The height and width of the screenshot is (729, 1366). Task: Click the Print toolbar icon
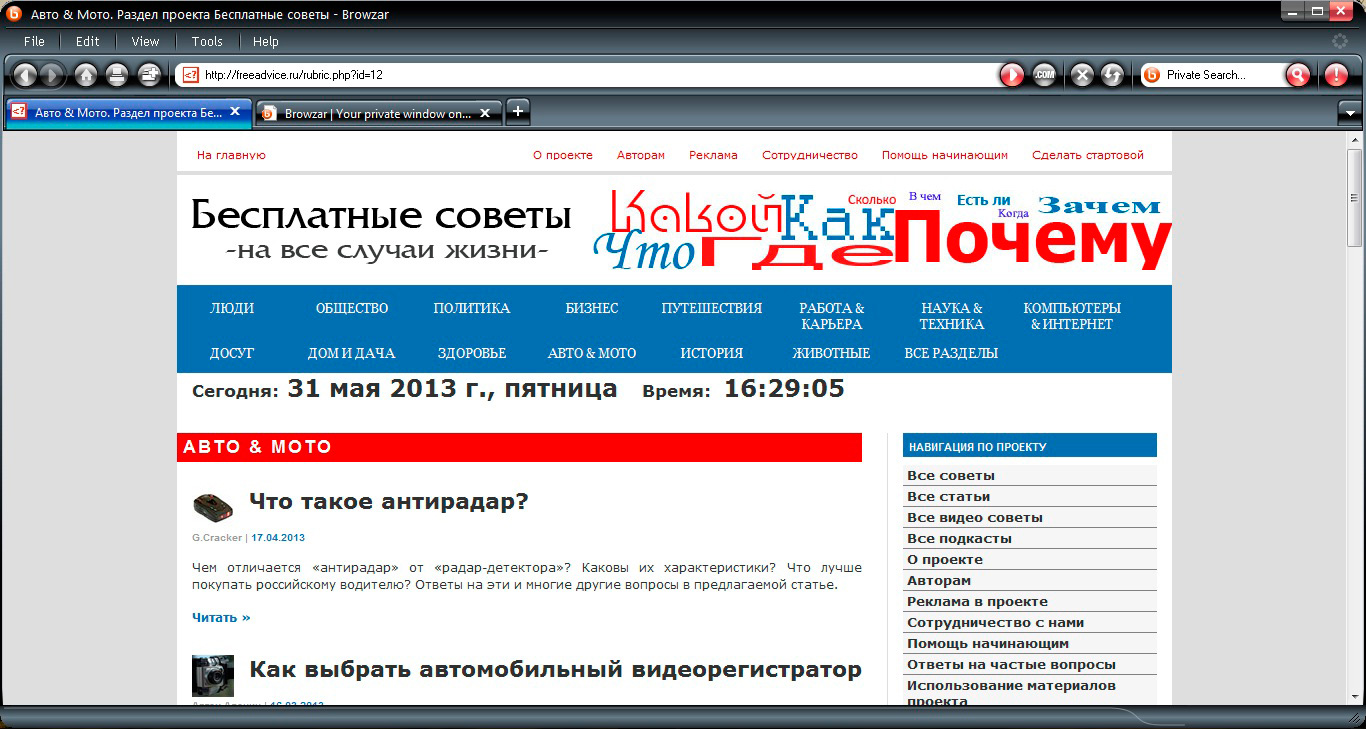(117, 75)
